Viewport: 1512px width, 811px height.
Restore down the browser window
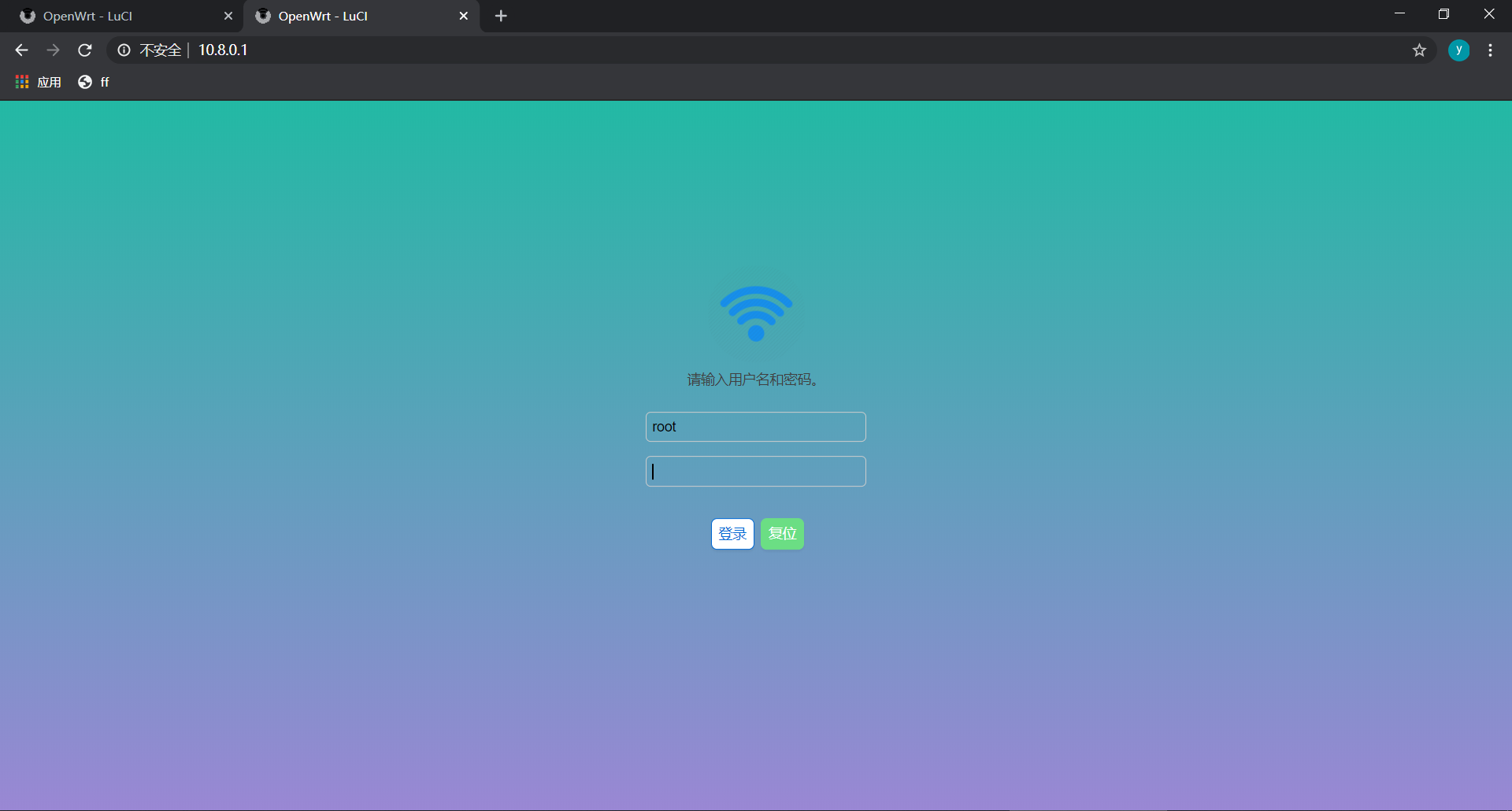coord(1443,14)
